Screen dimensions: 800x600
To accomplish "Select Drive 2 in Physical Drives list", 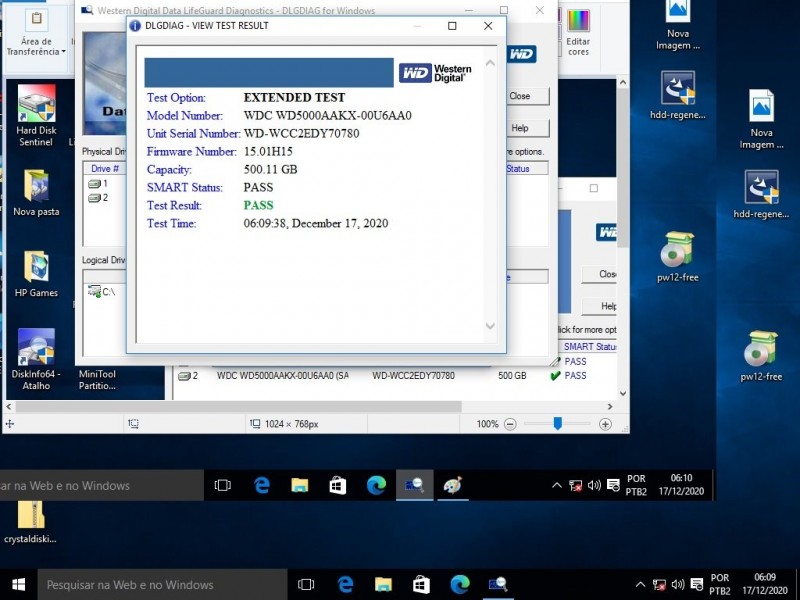I will pos(98,198).
